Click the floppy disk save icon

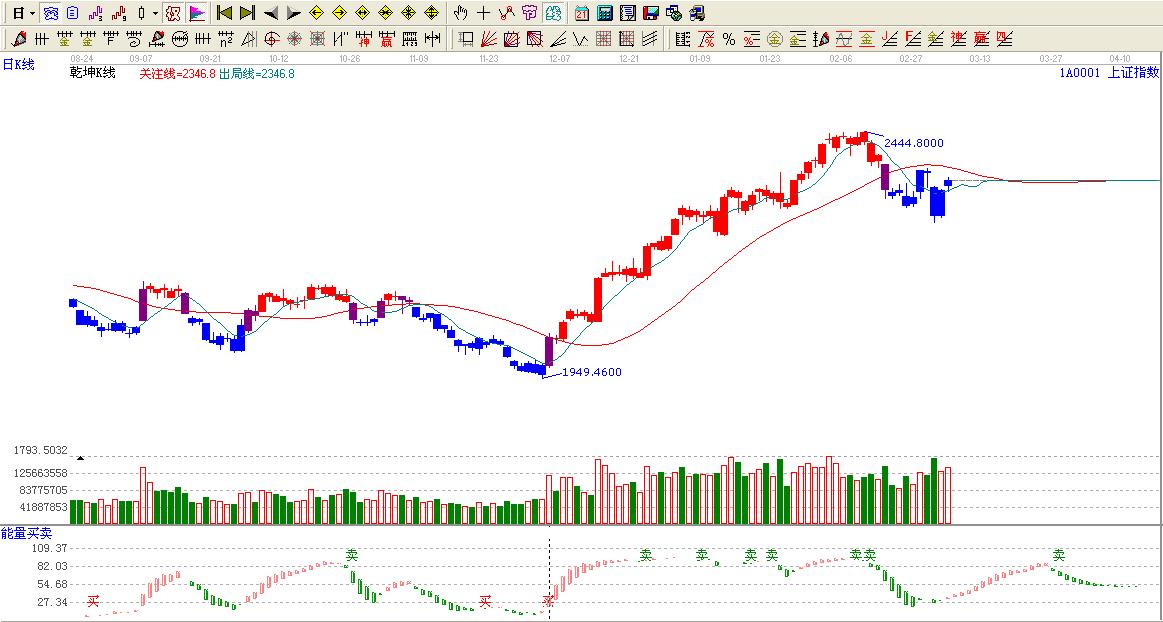point(651,13)
